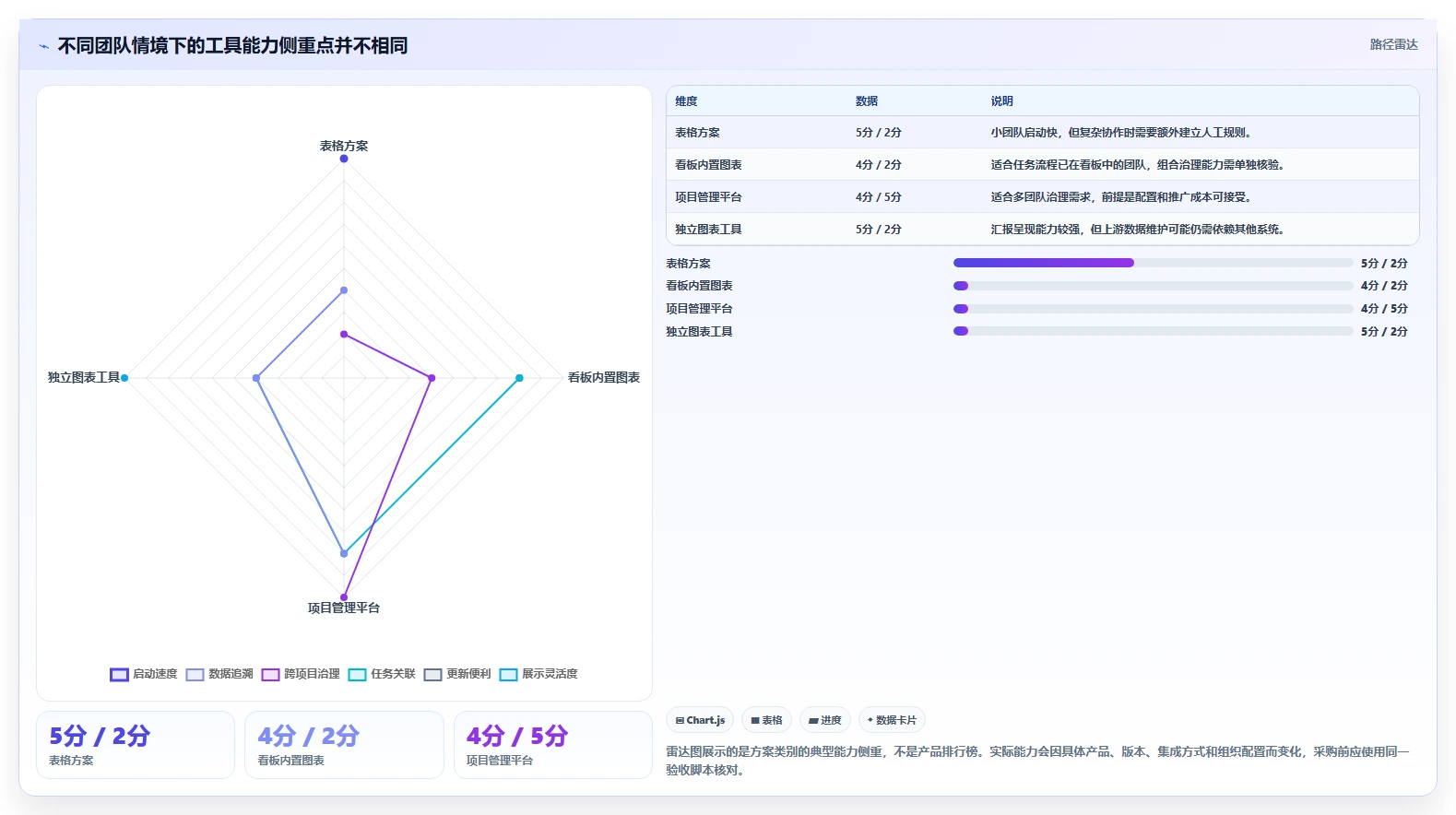Click the 表格方案 label in the progress list
Viewport: 1456px width, 815px height.
(x=688, y=264)
